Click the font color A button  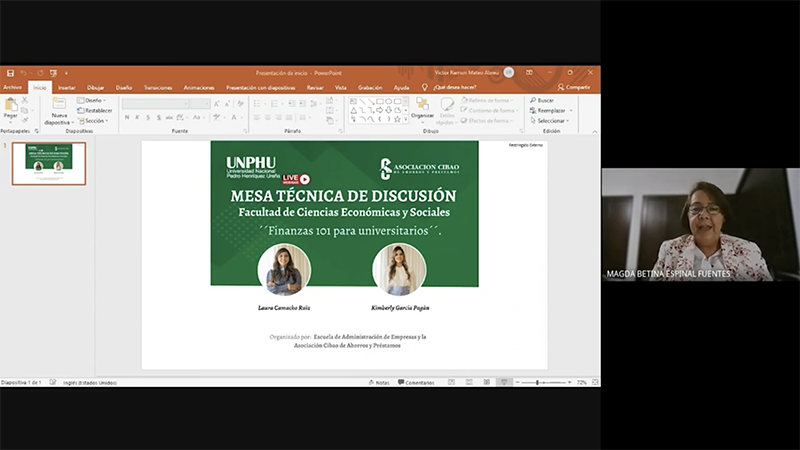click(235, 117)
